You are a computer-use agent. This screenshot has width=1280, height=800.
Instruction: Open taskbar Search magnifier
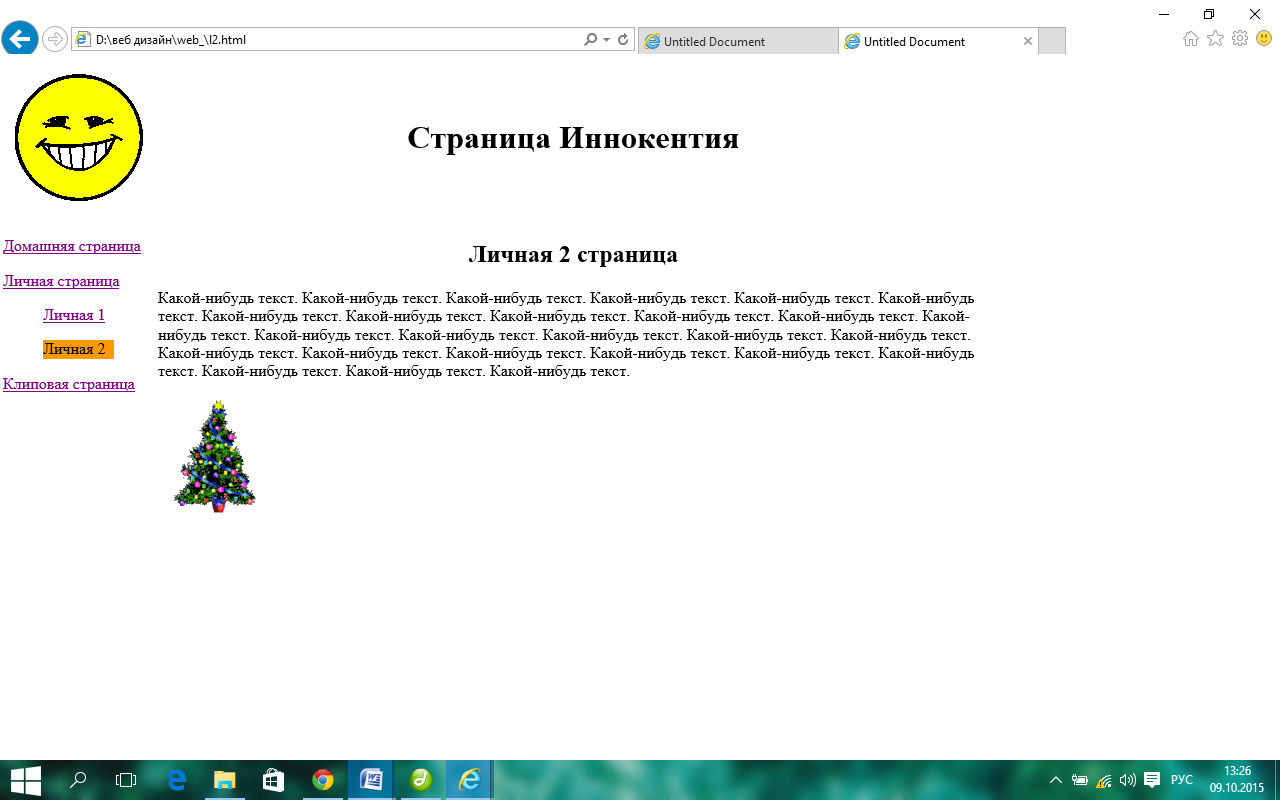[78, 780]
